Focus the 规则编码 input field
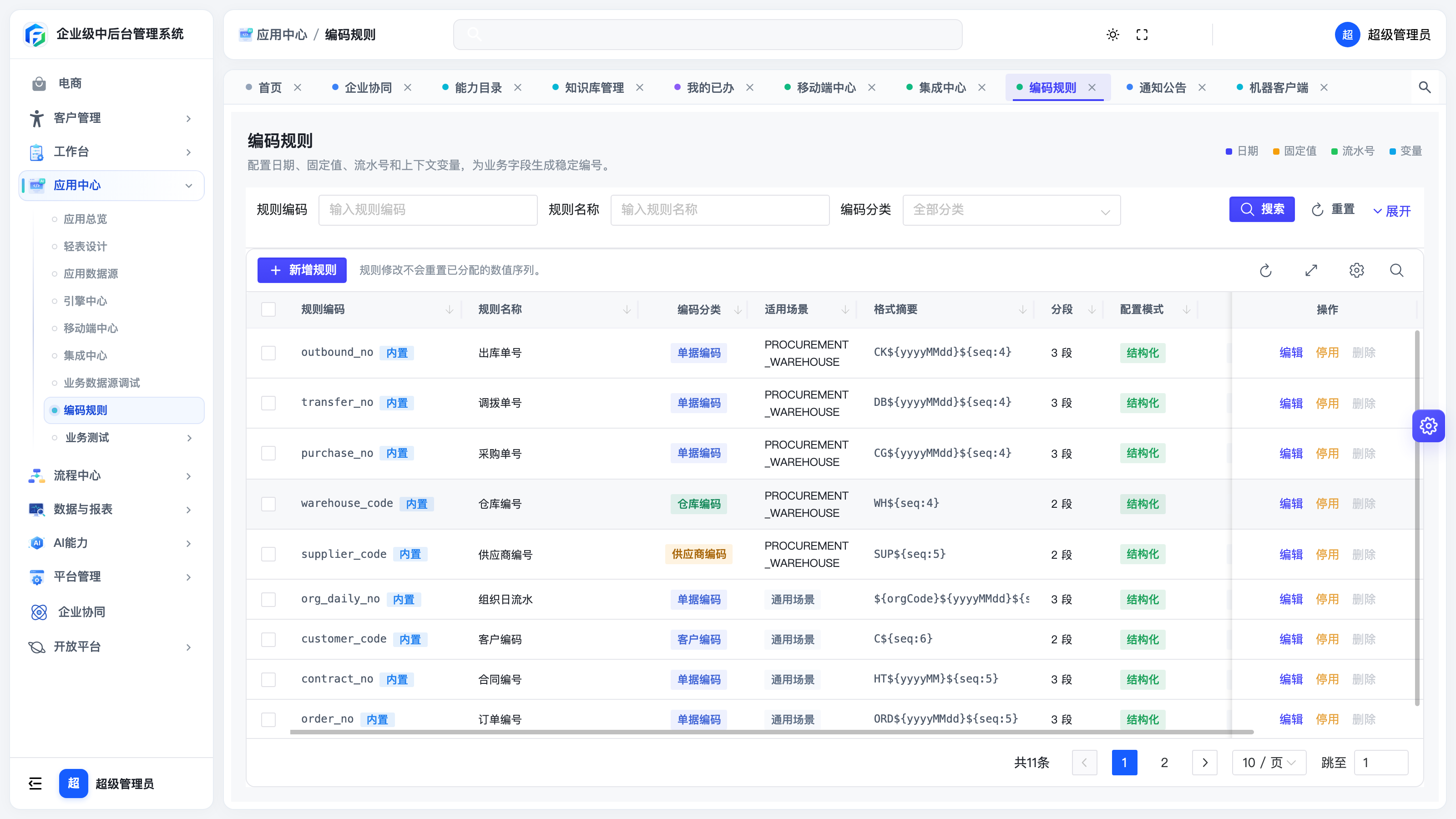Screen dimensions: 1456x819 click(428, 210)
